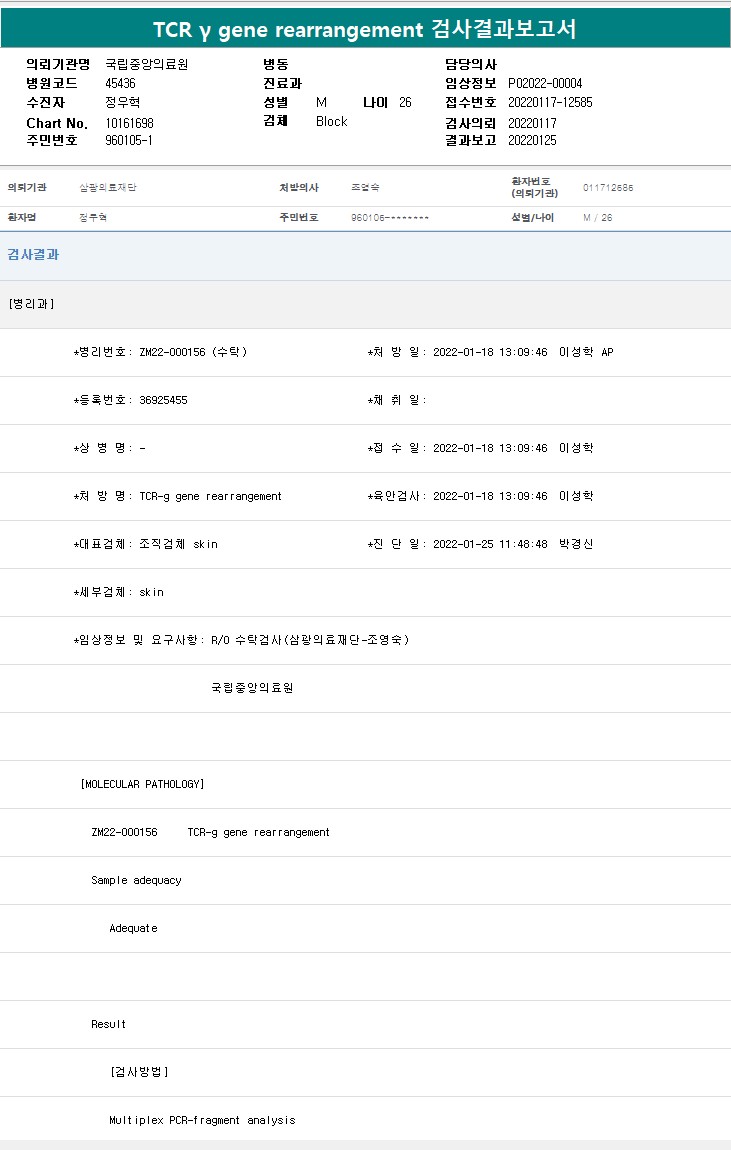Click the 검사결과 section heading
This screenshot has height=1150, width=731.
33,255
